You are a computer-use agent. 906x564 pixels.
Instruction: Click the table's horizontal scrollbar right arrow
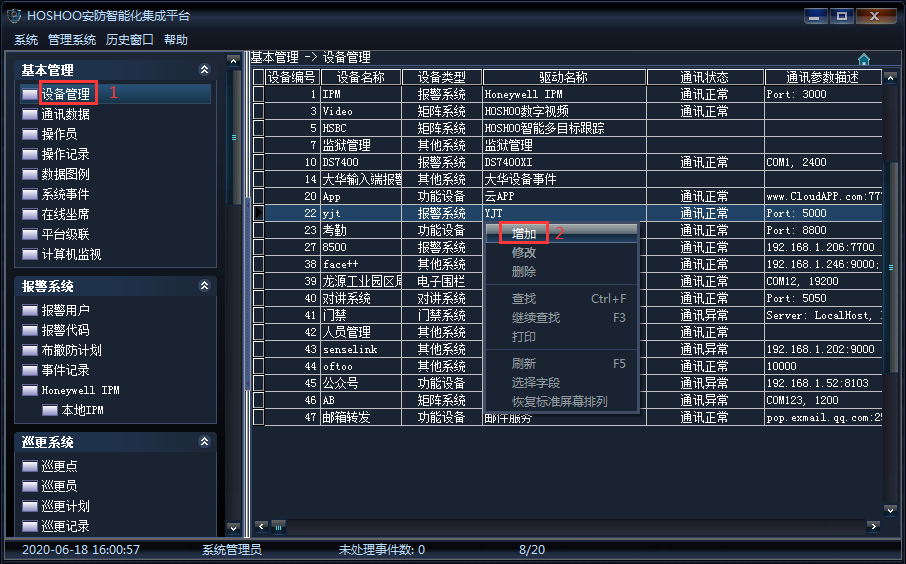[x=873, y=526]
